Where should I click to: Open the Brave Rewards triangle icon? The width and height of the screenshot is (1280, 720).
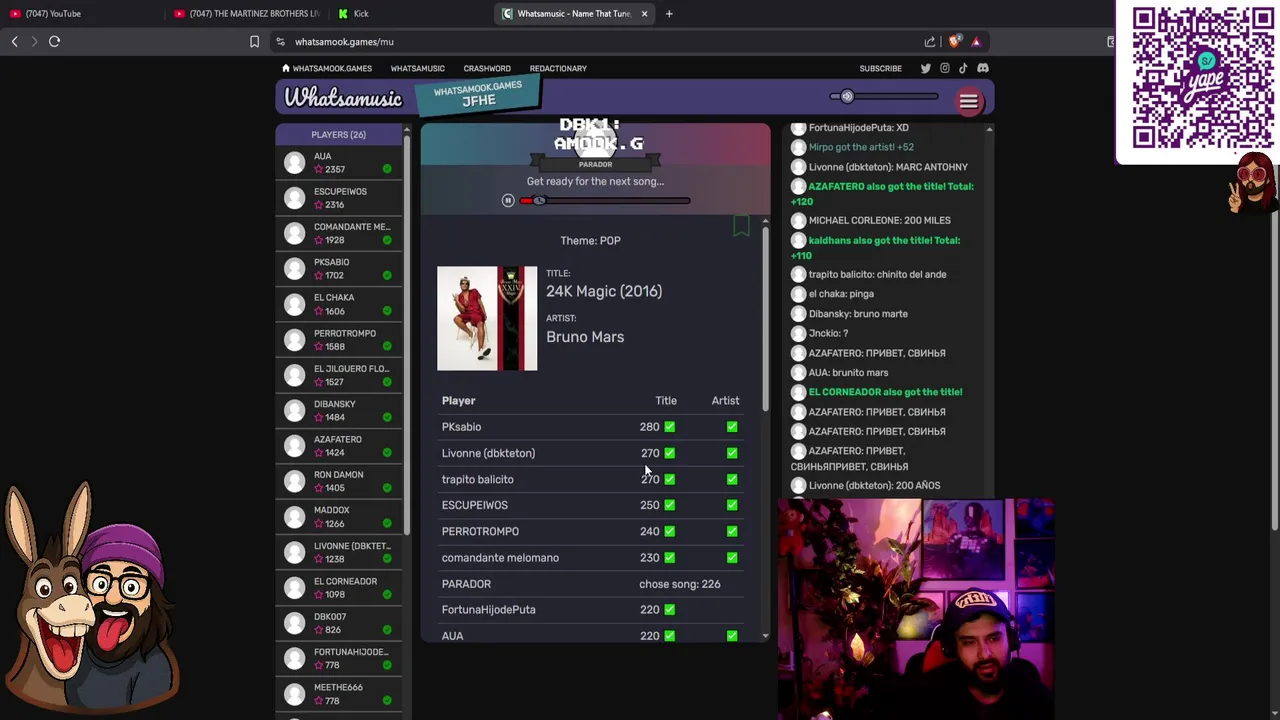point(976,42)
